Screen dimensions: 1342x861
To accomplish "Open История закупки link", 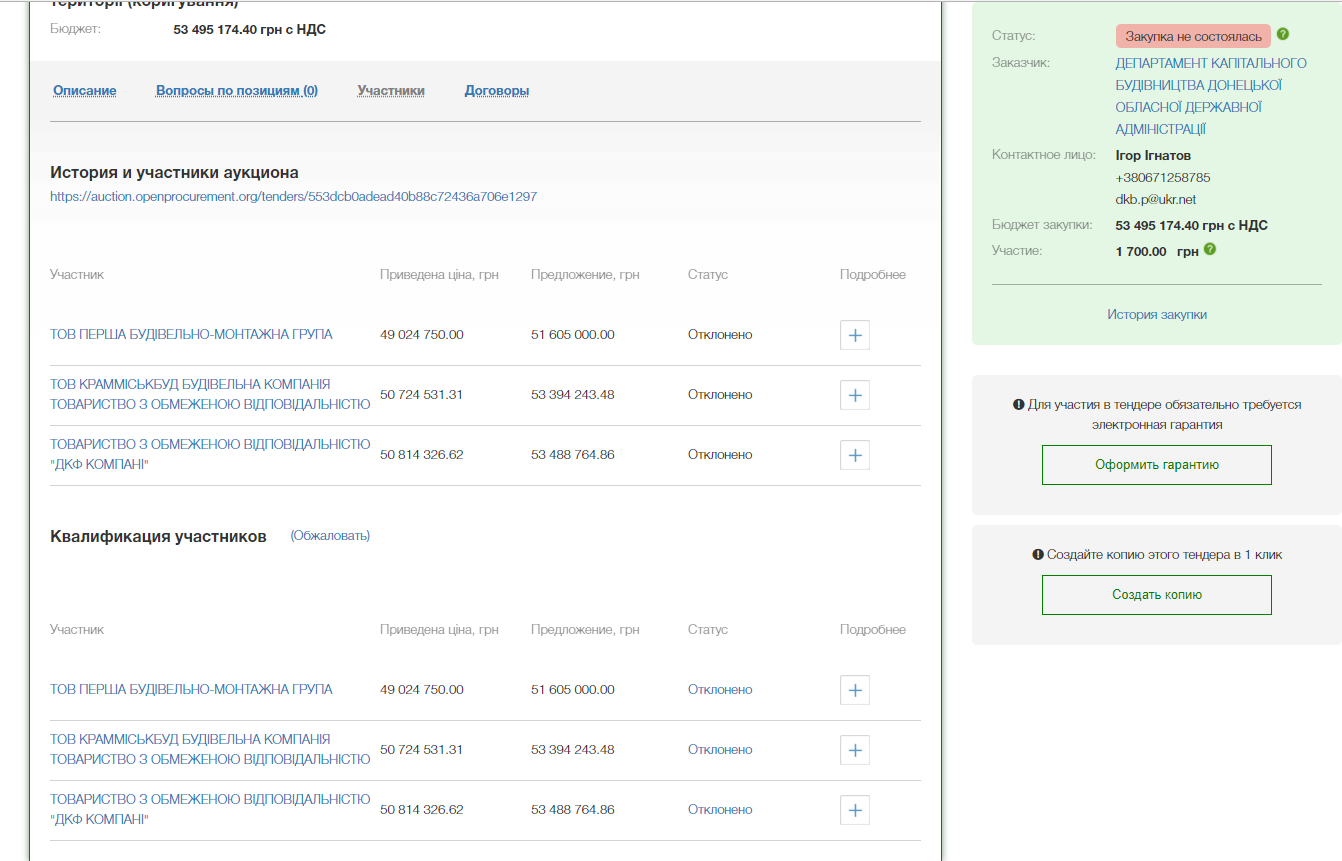I will coord(1156,314).
